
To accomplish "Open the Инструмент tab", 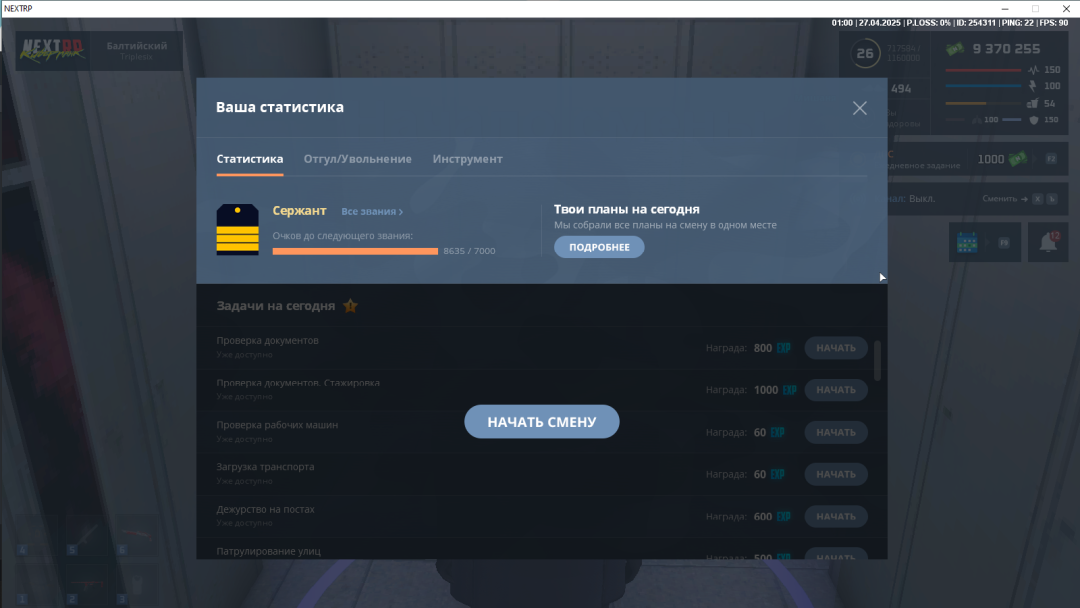I will pyautogui.click(x=467, y=159).
